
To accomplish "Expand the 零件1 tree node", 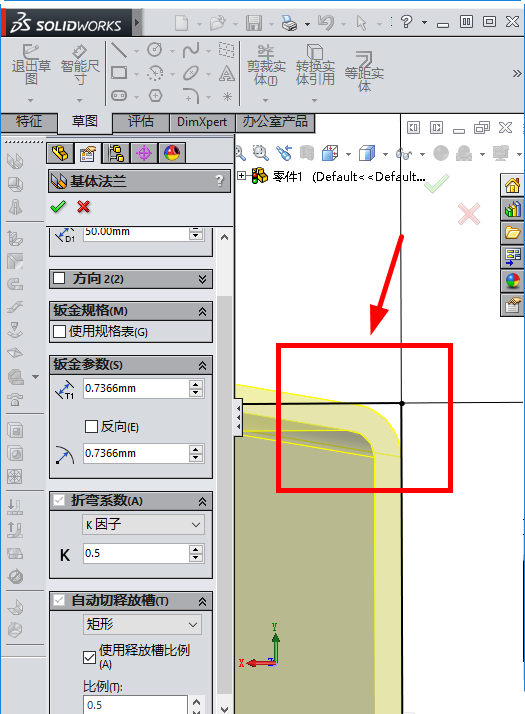I will coord(242,175).
